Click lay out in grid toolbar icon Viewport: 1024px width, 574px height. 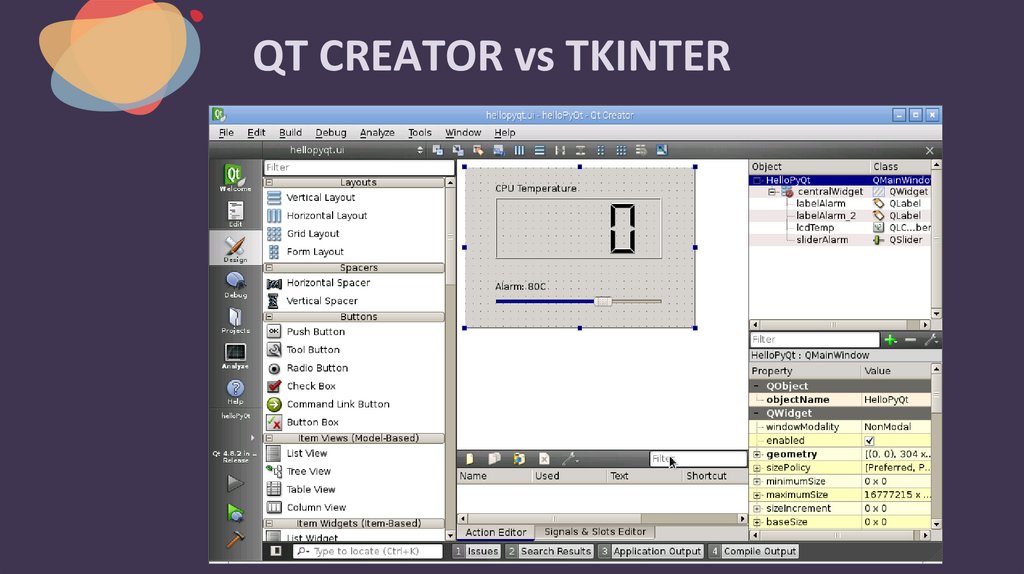(621, 150)
